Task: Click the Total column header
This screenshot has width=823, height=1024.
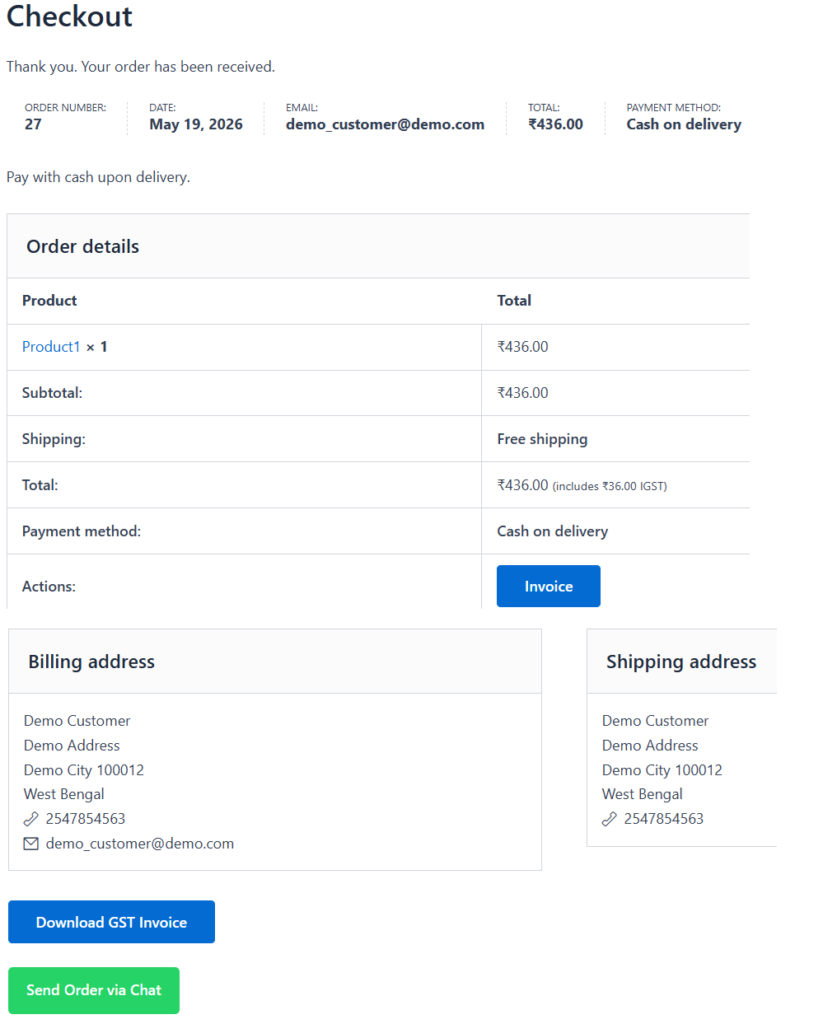Action: pyautogui.click(x=514, y=300)
